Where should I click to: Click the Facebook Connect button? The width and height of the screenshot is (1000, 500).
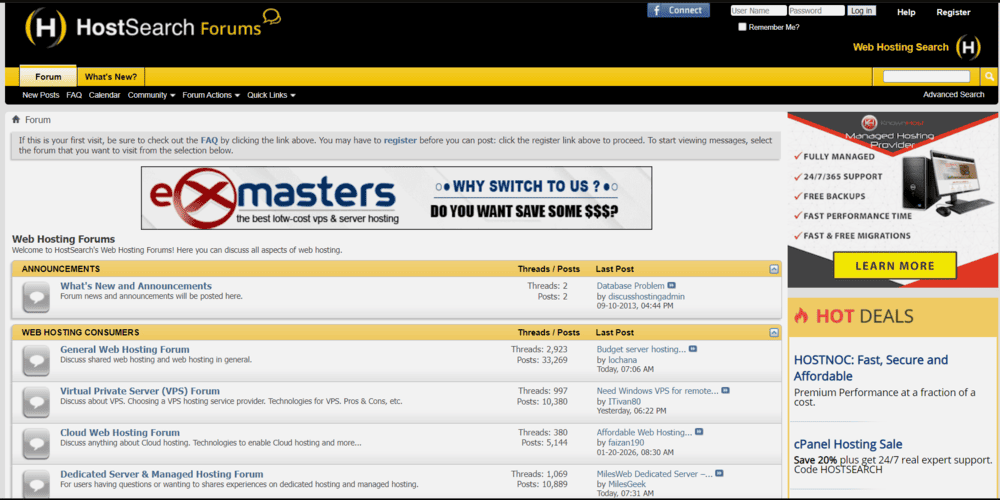pyautogui.click(x=678, y=10)
